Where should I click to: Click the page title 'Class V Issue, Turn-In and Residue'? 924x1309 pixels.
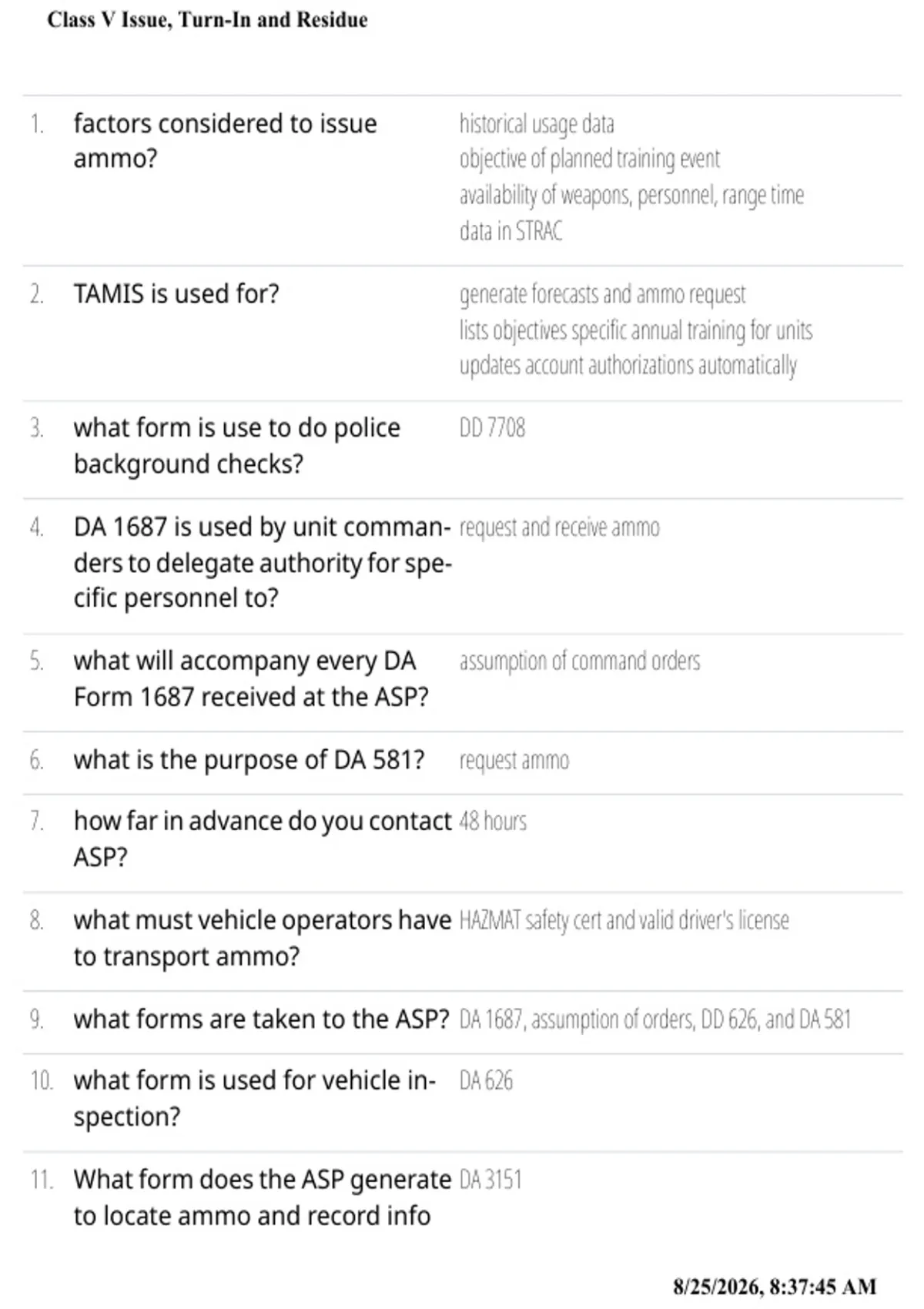click(x=207, y=20)
